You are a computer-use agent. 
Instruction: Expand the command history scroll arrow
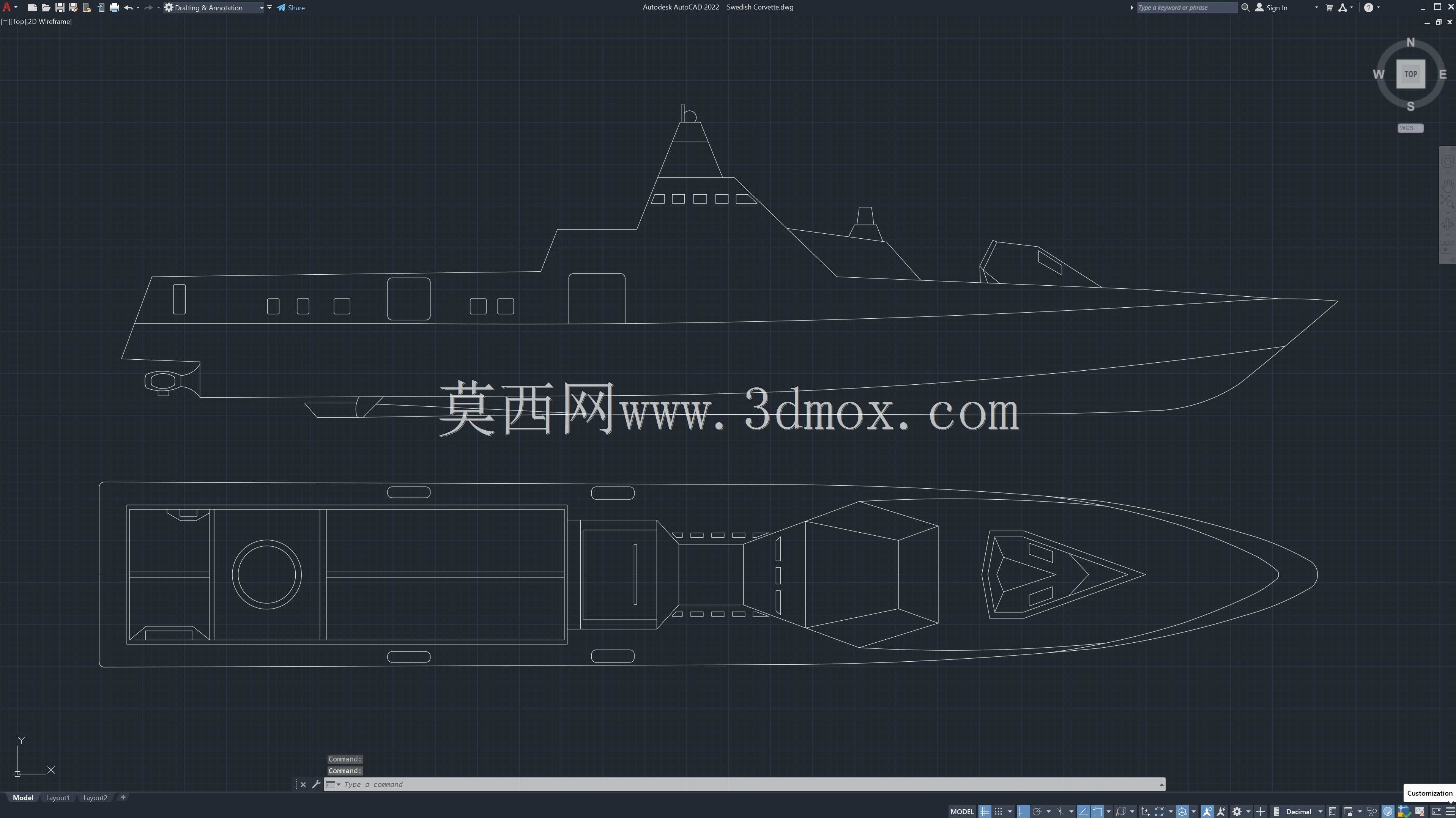(x=1161, y=784)
